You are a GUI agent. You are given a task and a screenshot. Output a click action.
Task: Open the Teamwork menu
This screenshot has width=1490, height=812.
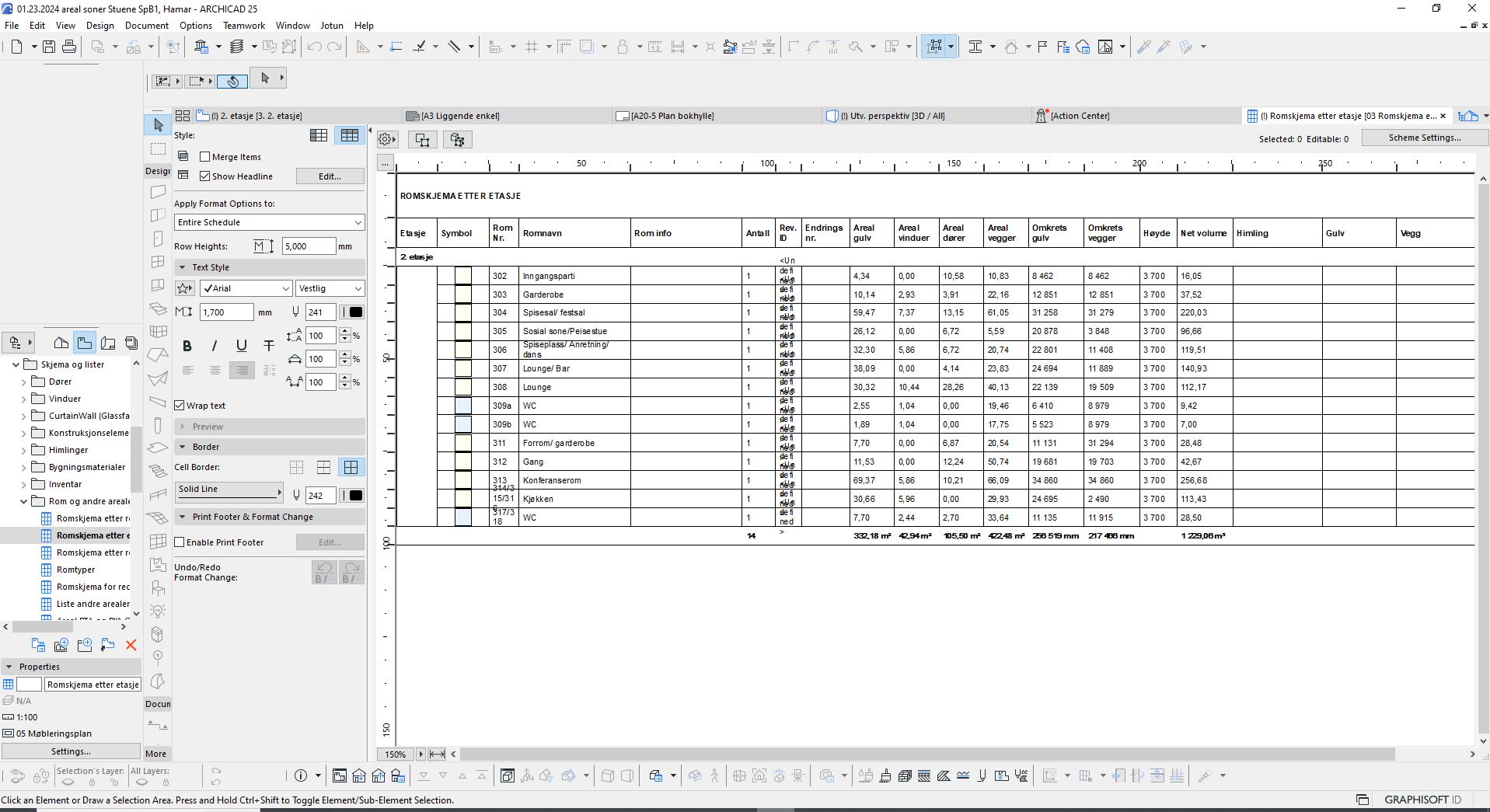[243, 26]
